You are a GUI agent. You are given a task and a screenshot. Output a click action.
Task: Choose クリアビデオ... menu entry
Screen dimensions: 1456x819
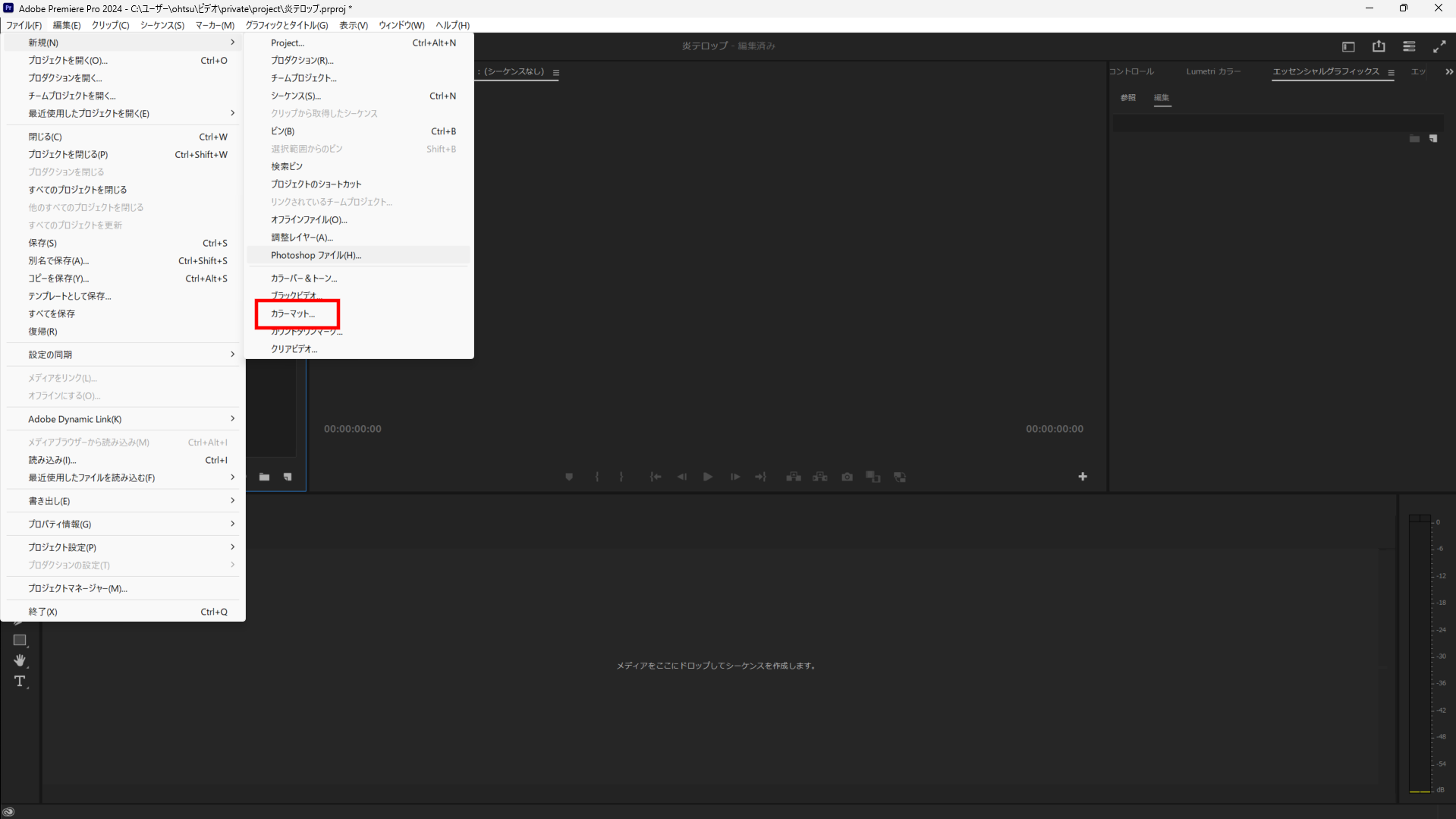click(359, 349)
